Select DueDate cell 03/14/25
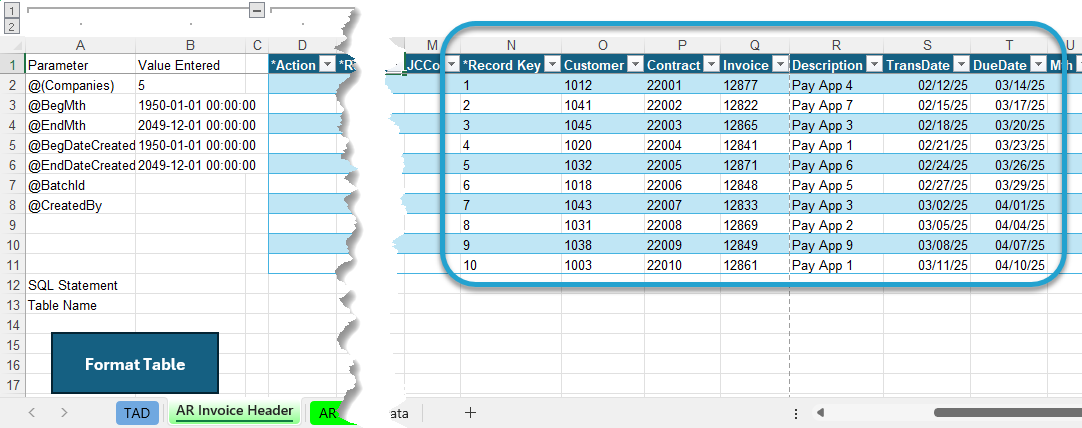This screenshot has width=1082, height=428. point(1009,86)
